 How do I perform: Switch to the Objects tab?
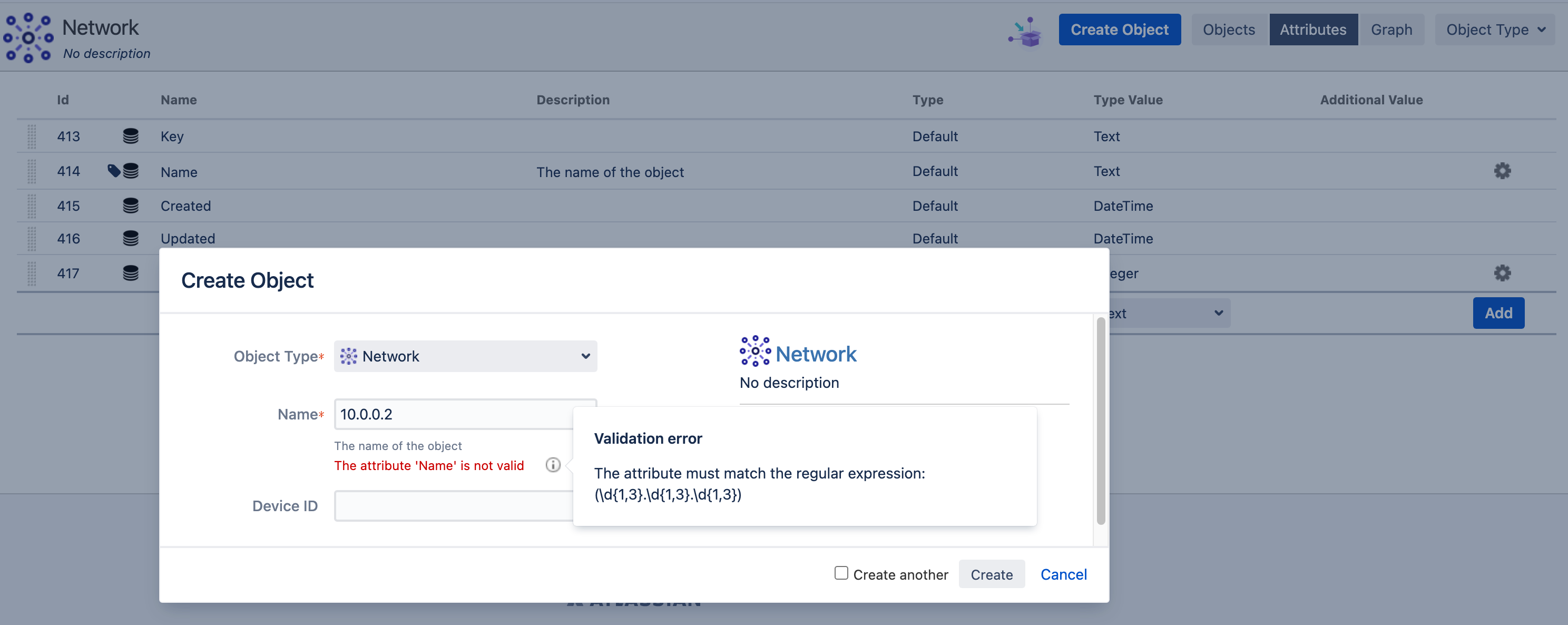point(1228,30)
